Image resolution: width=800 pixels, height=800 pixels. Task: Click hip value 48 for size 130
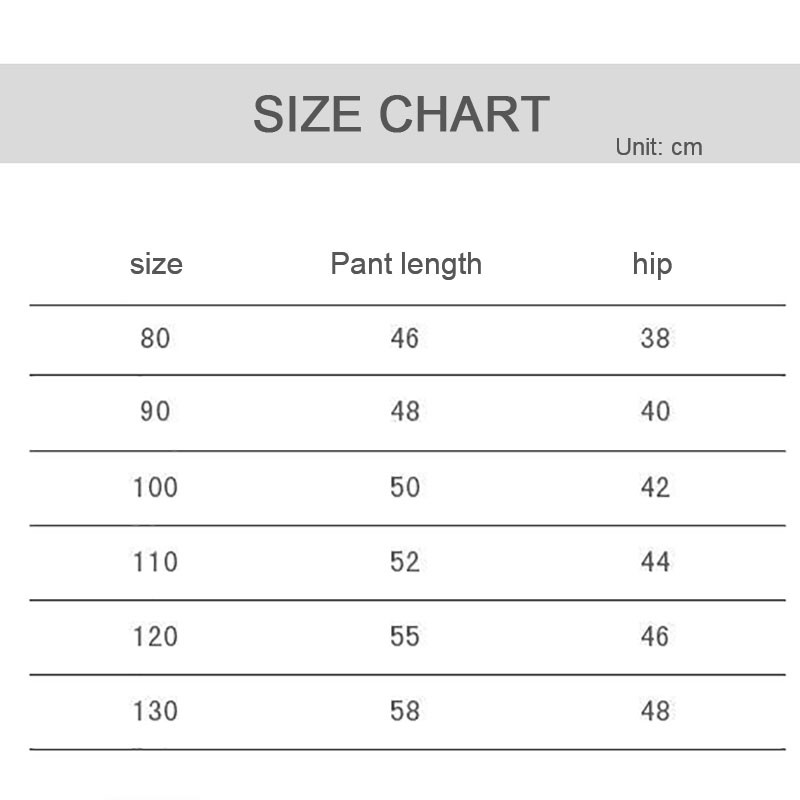(655, 711)
